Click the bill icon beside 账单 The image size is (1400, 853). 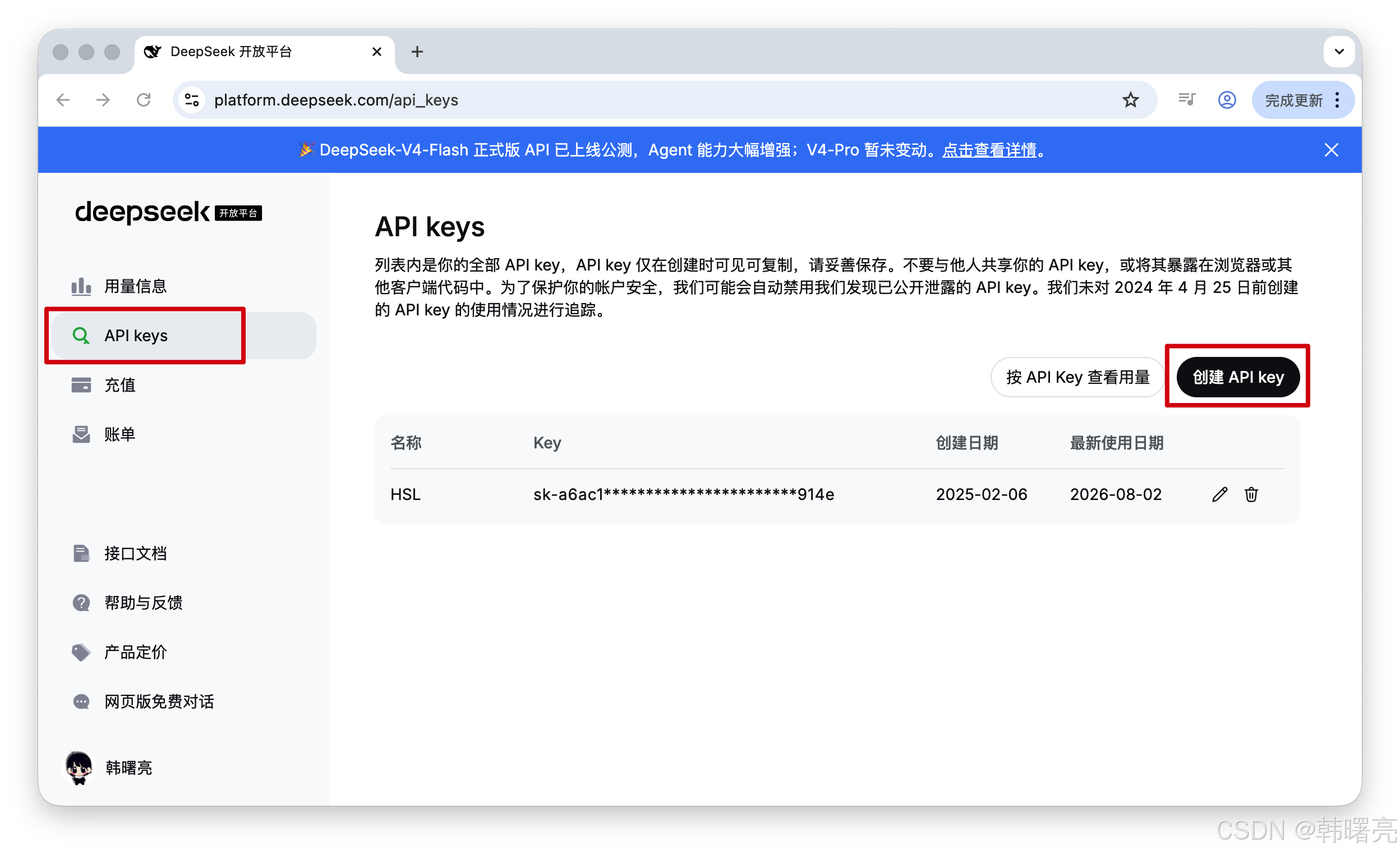[81, 434]
